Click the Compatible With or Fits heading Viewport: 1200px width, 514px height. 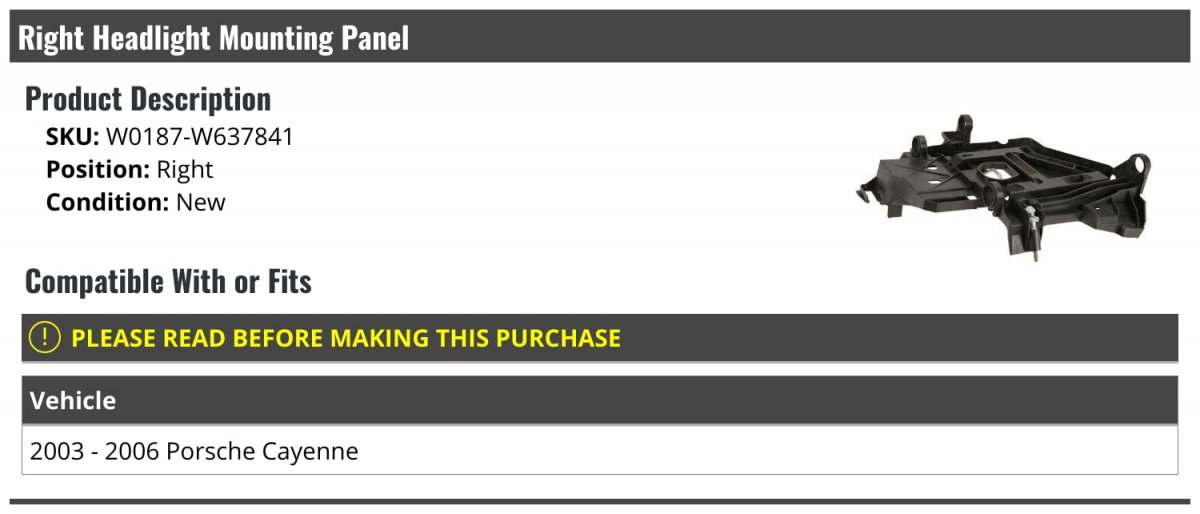[168, 282]
